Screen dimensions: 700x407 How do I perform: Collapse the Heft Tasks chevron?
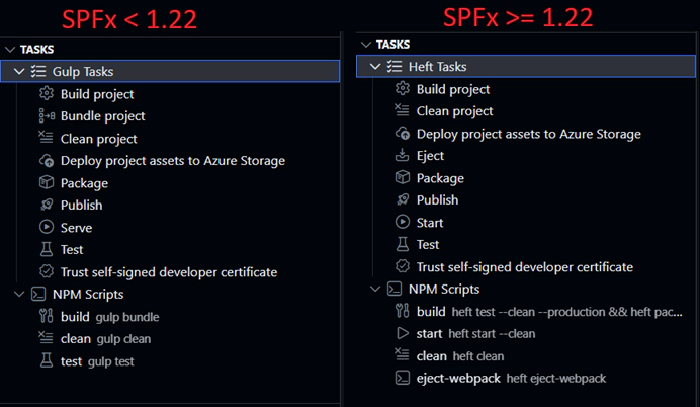pyautogui.click(x=375, y=66)
